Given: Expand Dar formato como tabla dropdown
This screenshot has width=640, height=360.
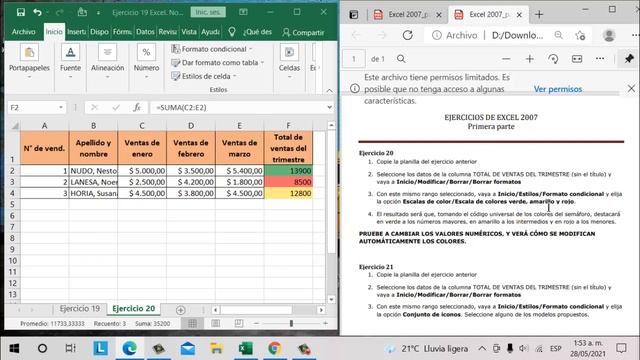Looking at the screenshot, I should click(x=262, y=63).
